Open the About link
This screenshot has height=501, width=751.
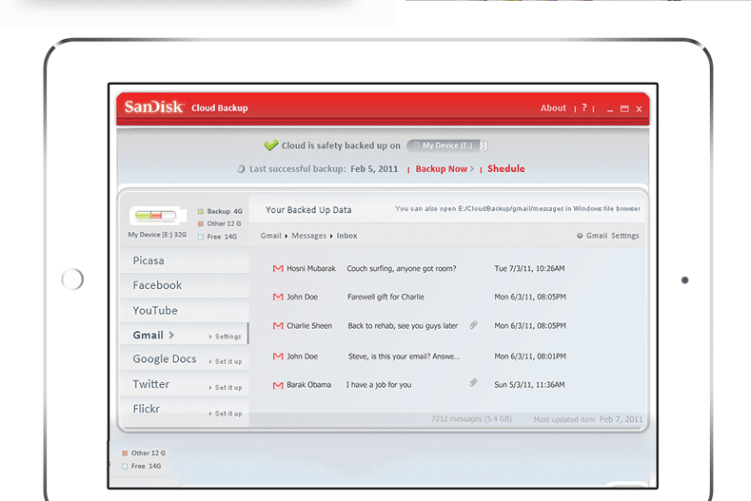tap(553, 108)
